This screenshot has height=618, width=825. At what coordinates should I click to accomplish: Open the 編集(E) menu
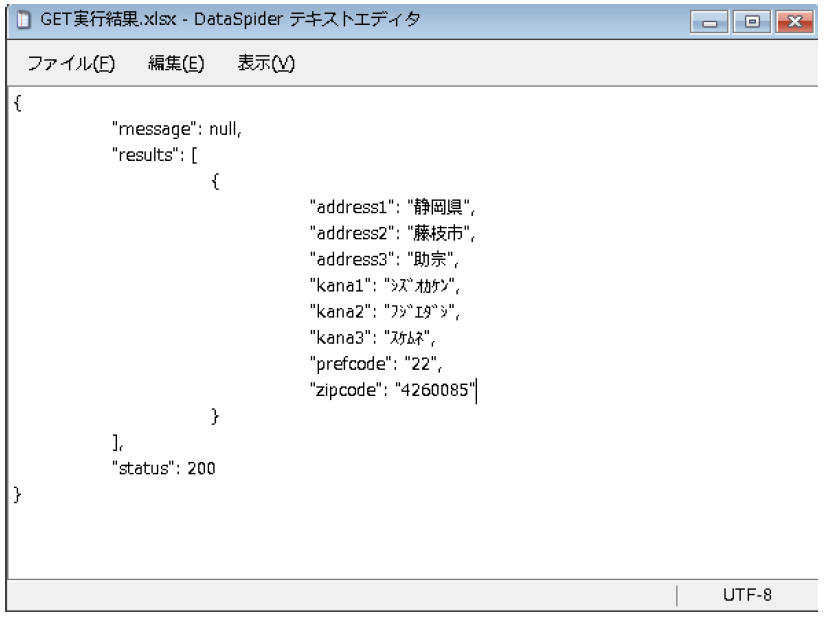click(176, 64)
